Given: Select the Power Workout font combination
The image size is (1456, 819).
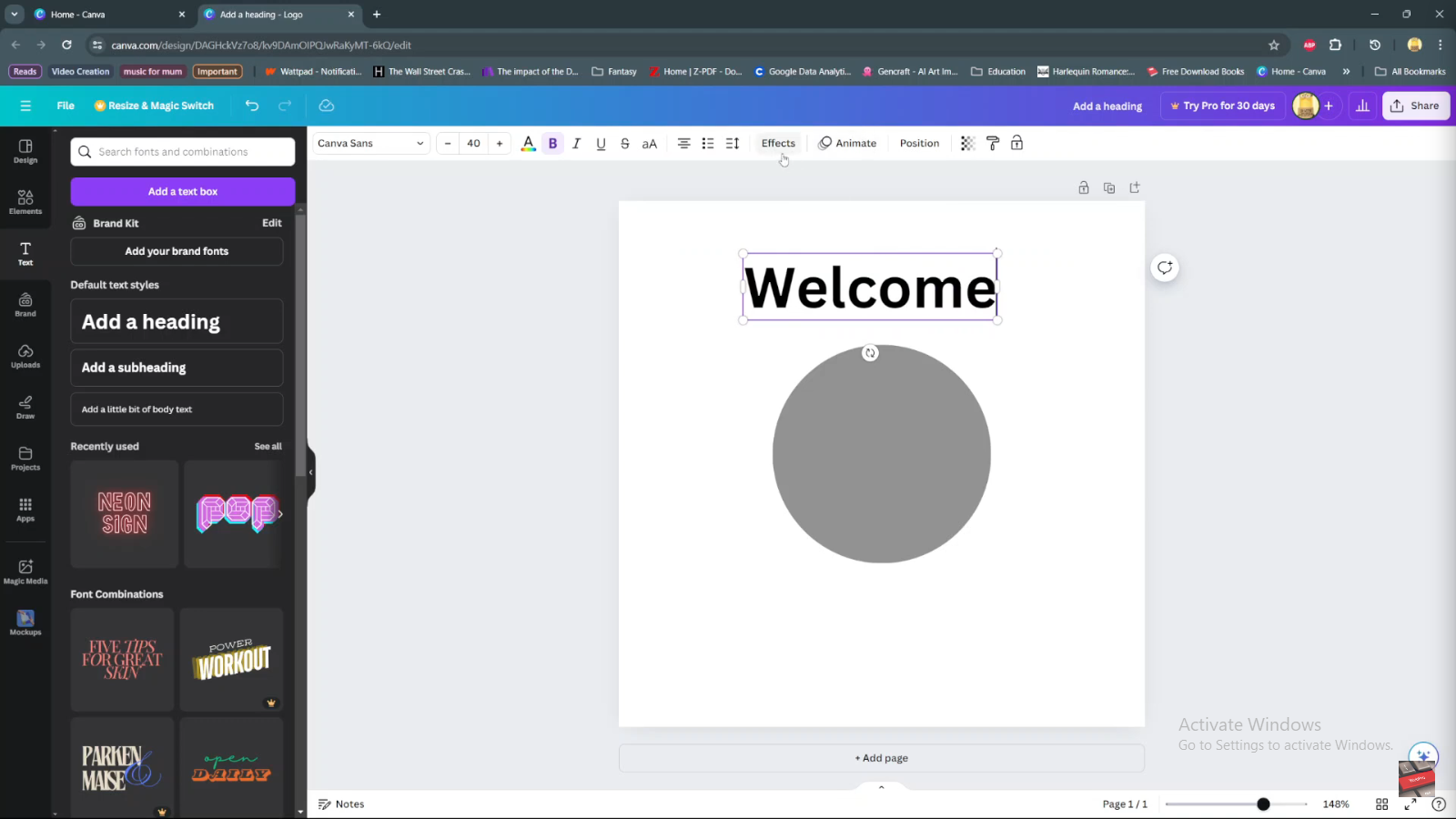Looking at the screenshot, I should pos(232,660).
